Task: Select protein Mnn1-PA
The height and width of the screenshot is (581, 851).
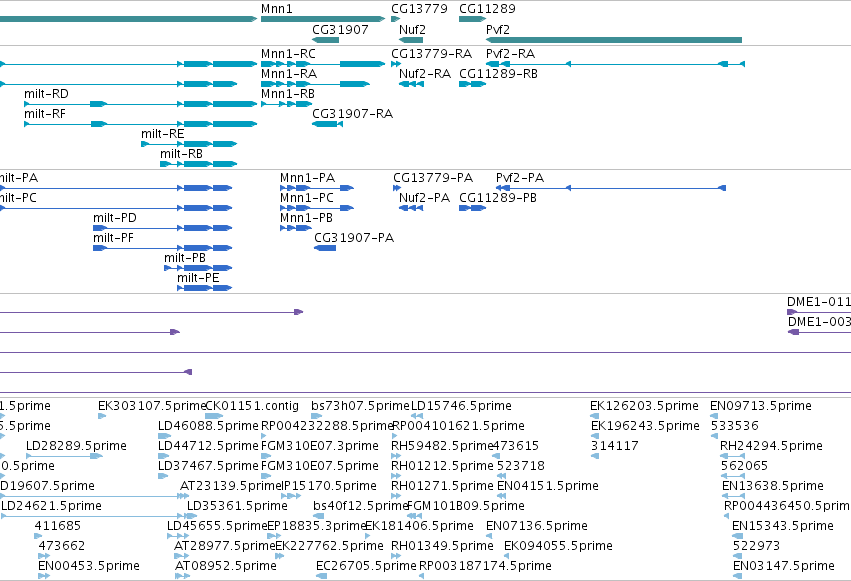Action: [x=317, y=188]
